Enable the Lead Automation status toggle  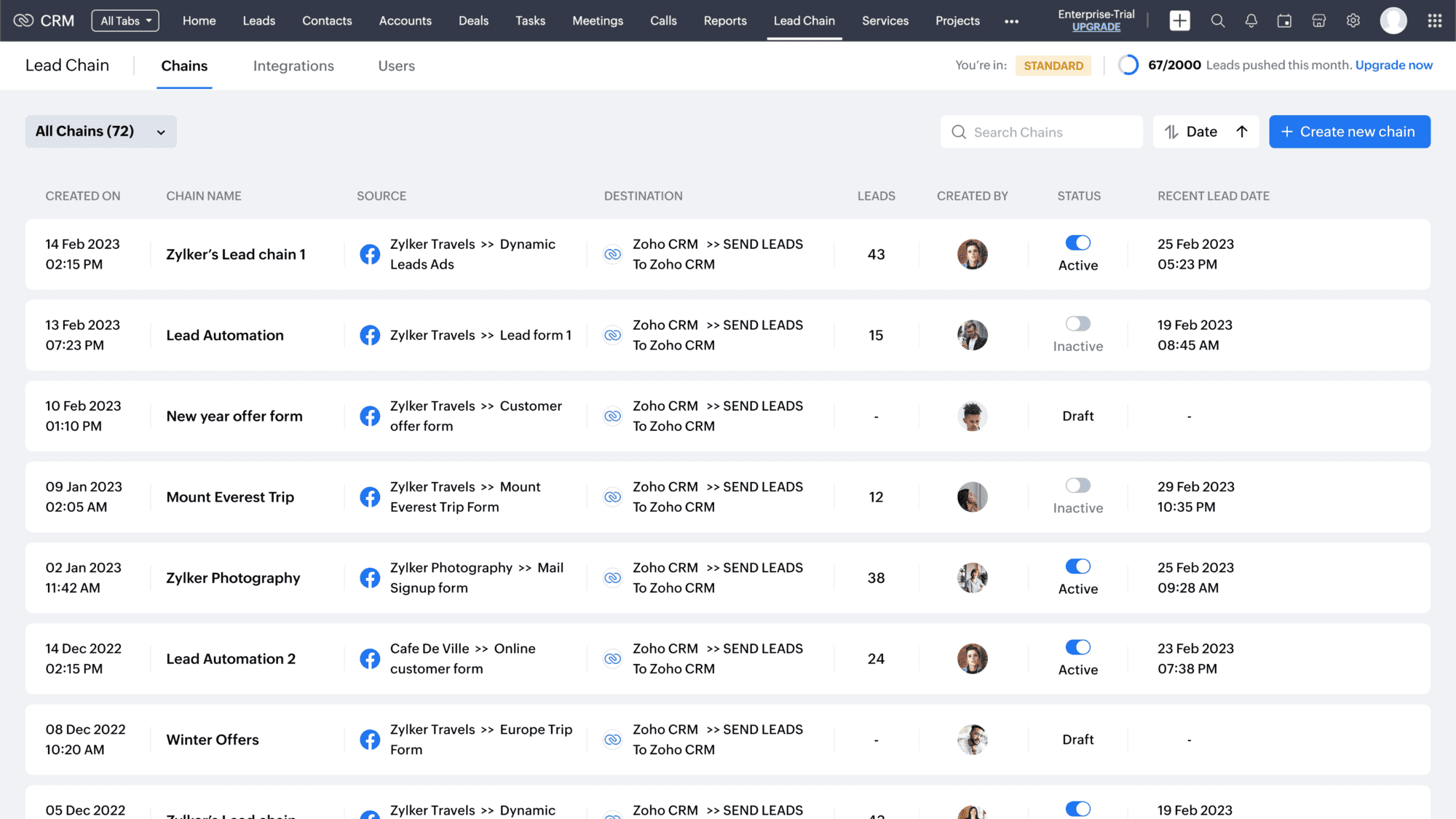click(x=1077, y=324)
